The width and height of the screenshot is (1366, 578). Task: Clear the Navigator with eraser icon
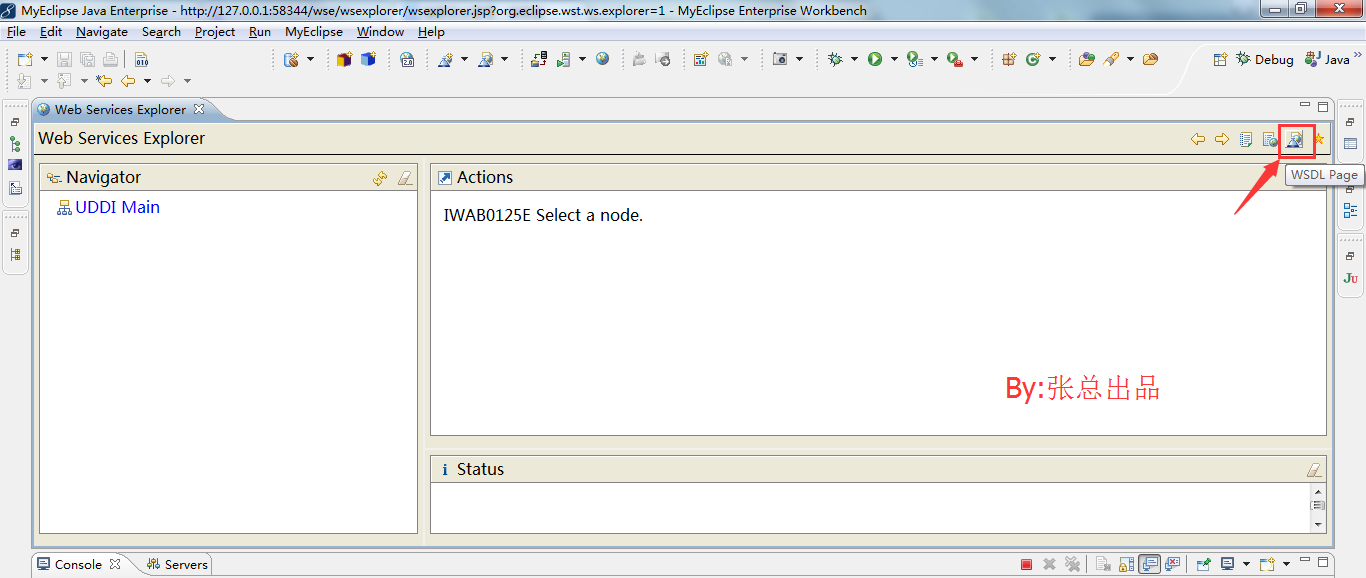[x=404, y=178]
